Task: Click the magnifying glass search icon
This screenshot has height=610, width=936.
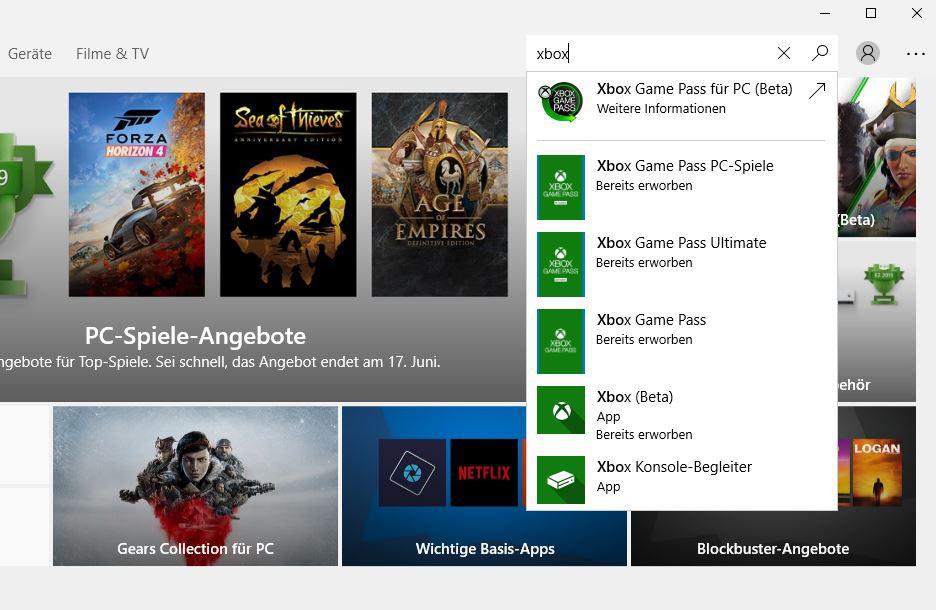Action: pyautogui.click(x=820, y=53)
